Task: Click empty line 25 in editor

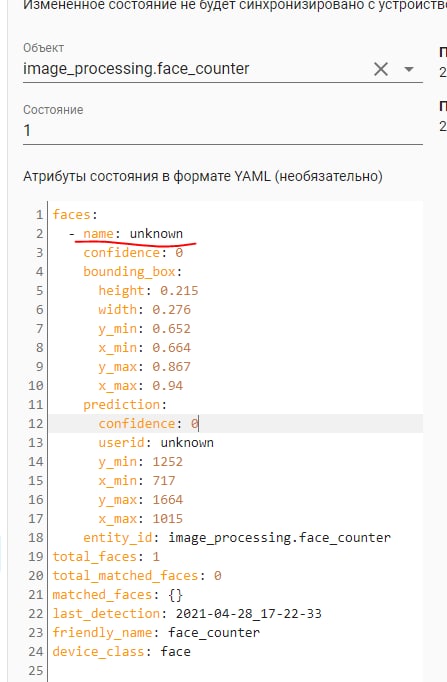Action: [235, 671]
